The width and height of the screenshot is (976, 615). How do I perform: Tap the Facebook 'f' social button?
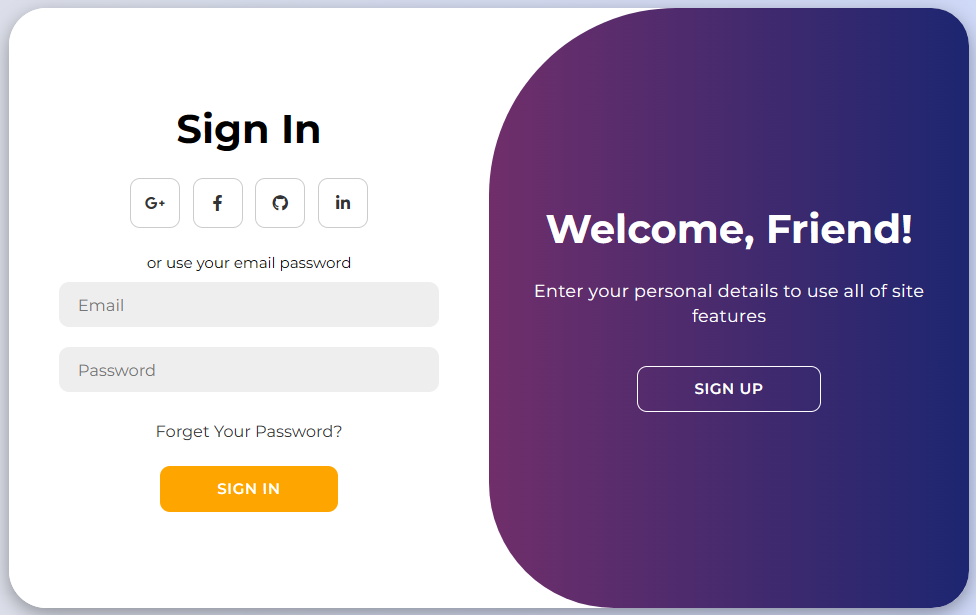point(218,203)
